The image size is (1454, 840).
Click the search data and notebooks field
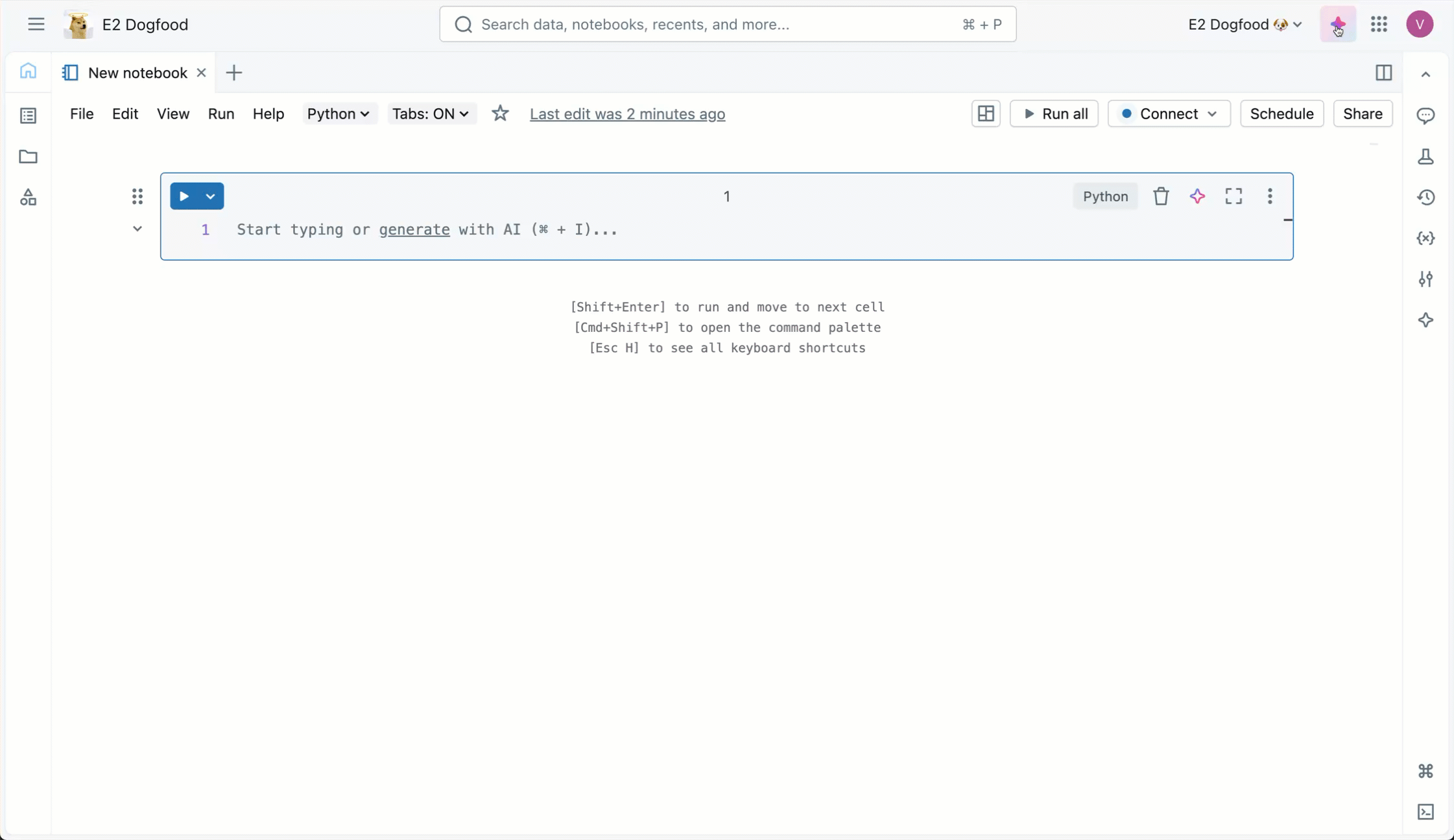click(727, 25)
